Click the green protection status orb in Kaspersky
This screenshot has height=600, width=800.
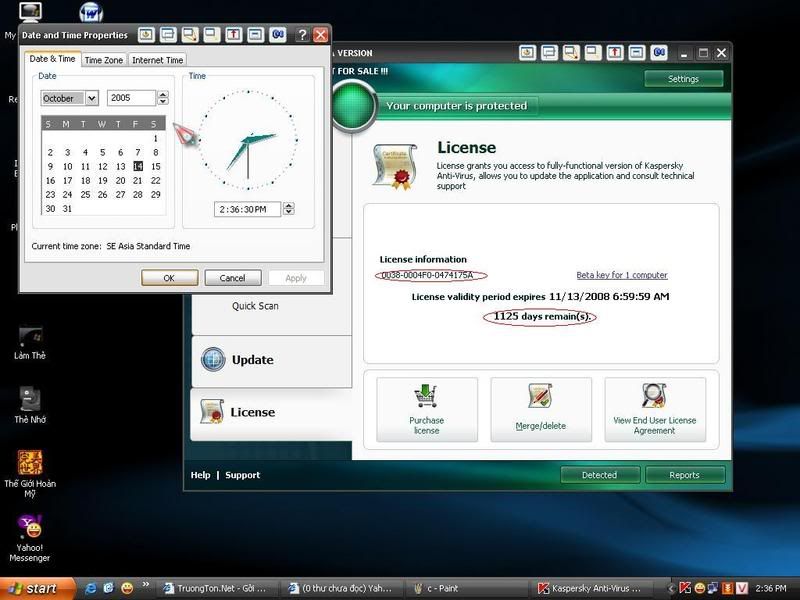(353, 106)
